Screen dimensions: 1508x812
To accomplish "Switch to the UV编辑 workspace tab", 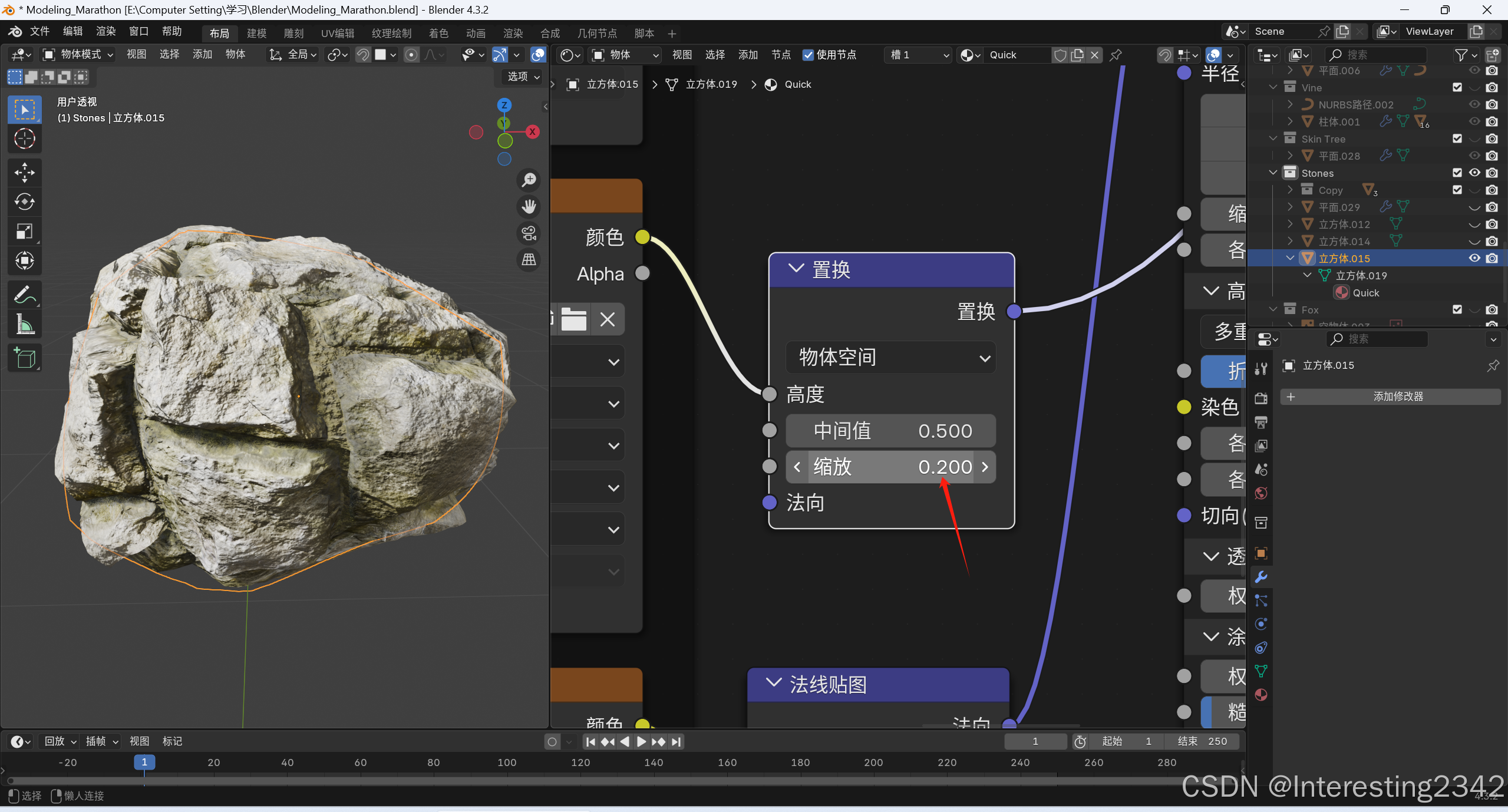I will tap(337, 34).
